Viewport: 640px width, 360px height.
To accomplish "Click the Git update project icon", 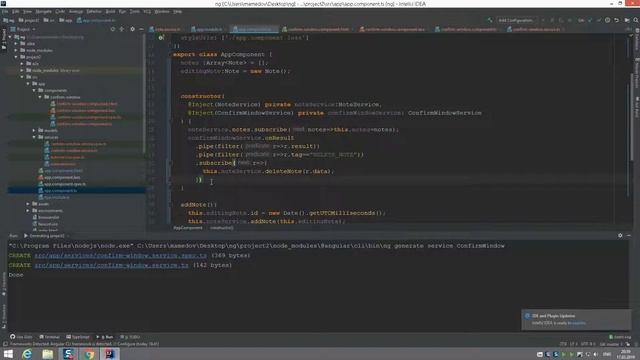I will [590, 20].
